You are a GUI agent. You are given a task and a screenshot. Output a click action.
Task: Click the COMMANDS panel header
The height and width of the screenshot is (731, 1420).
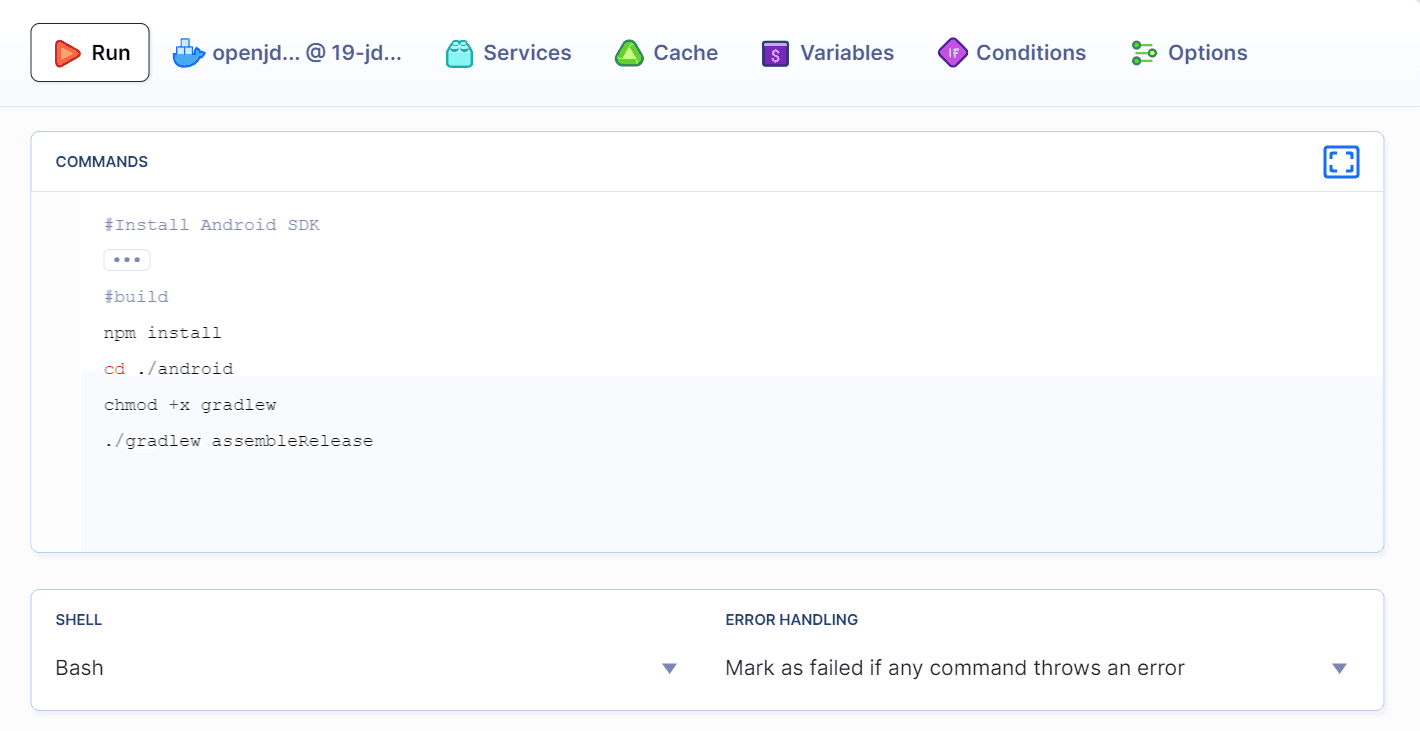(101, 161)
